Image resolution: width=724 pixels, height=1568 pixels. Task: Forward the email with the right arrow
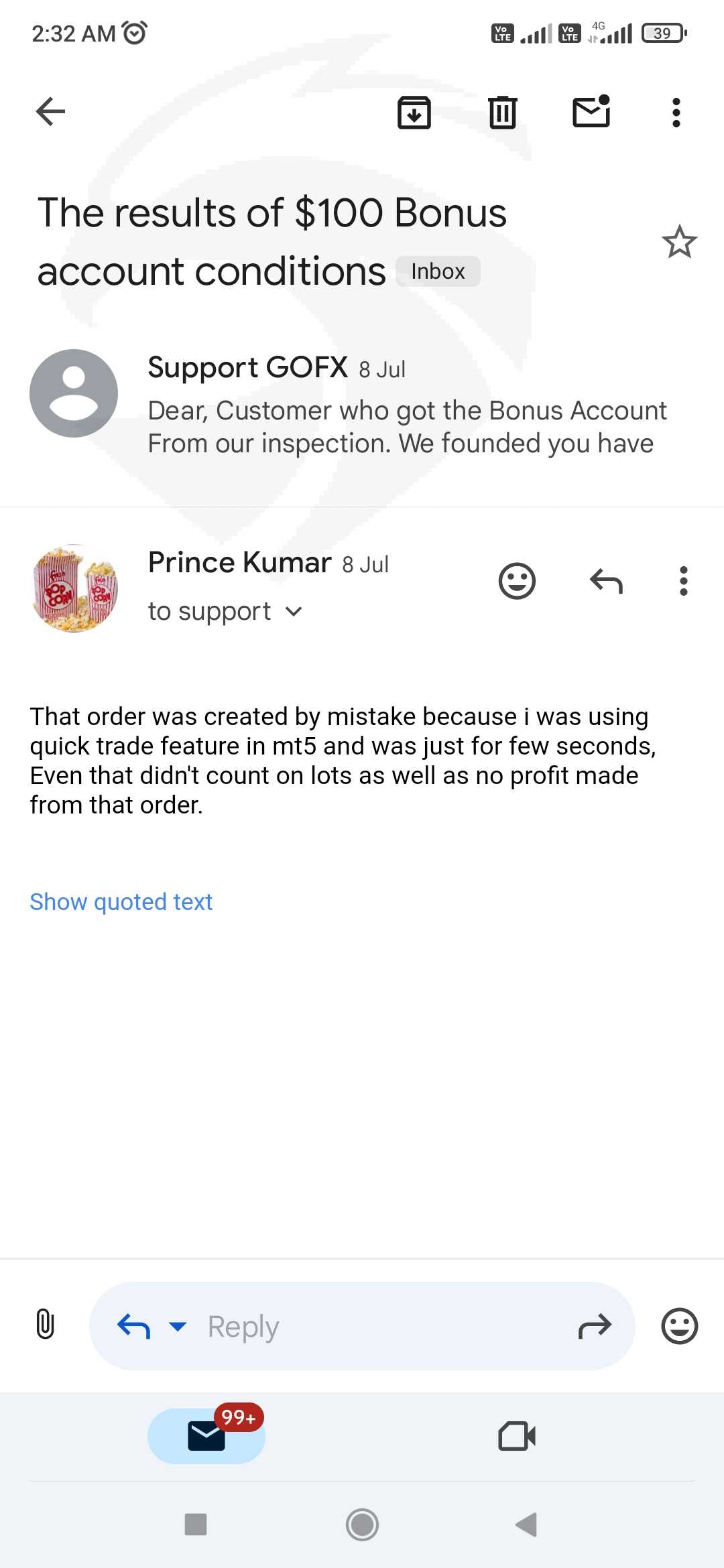[595, 1325]
